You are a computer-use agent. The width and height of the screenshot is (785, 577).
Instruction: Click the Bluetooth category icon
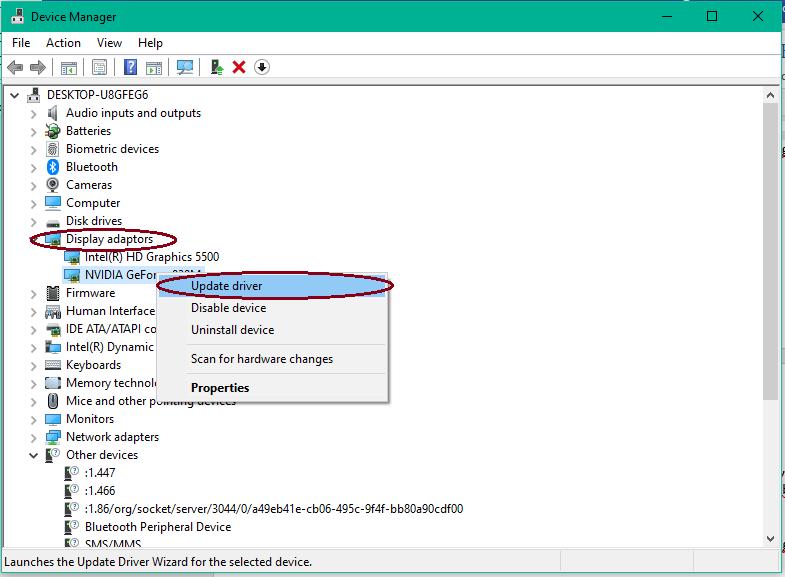click(53, 167)
